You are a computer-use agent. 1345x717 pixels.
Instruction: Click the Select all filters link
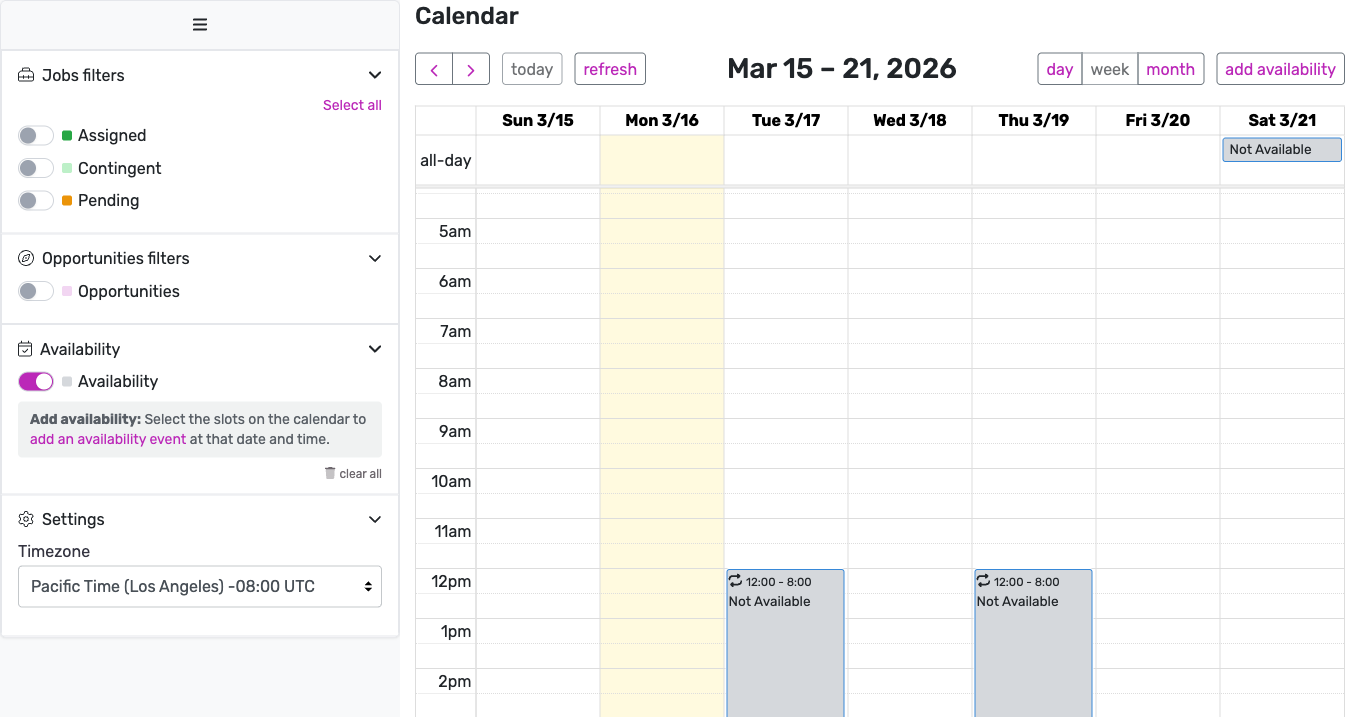[352, 104]
